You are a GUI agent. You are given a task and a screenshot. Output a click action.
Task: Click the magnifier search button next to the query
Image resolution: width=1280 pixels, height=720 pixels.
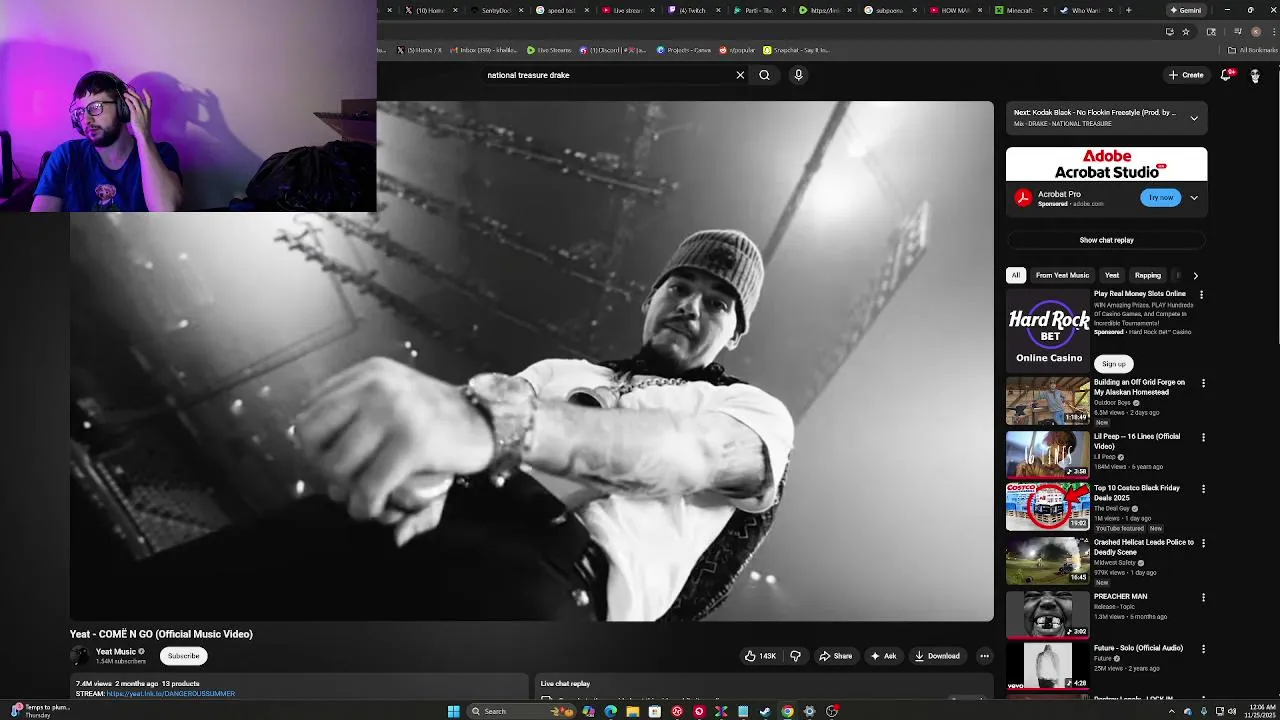tap(764, 75)
